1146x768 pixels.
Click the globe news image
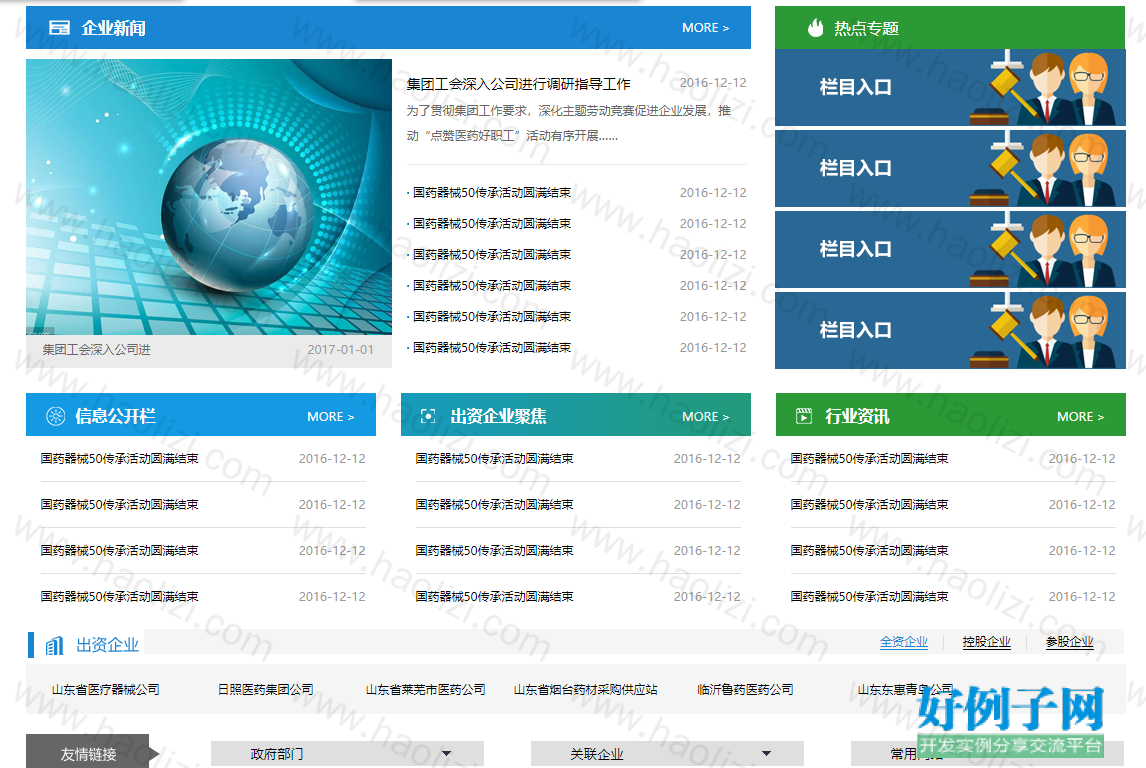(209, 197)
